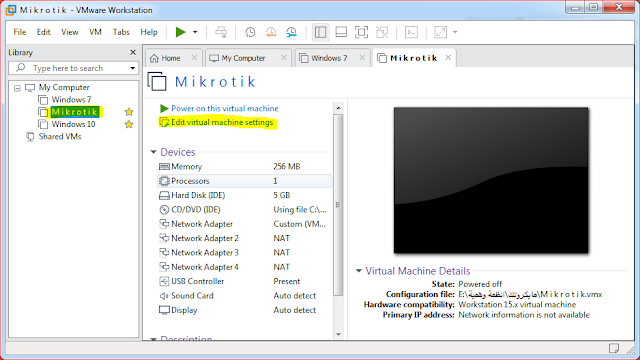Toggle the library sidebar visibility button
This screenshot has height=360, width=640.
point(320,32)
